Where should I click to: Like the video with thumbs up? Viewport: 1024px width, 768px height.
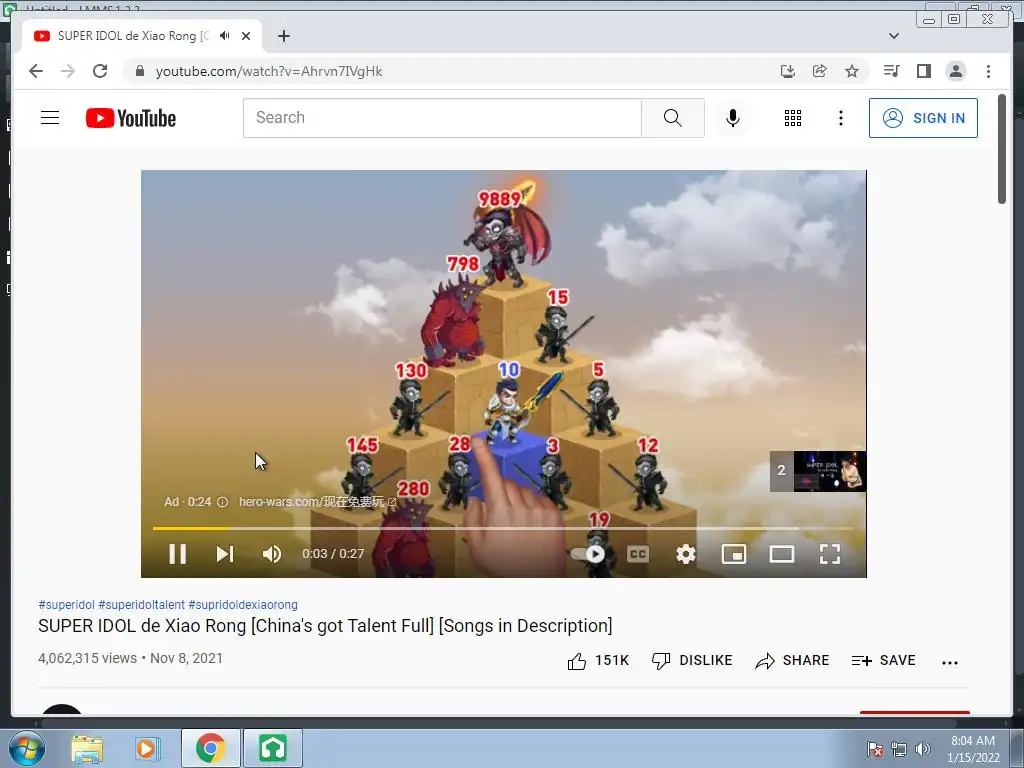click(598, 661)
